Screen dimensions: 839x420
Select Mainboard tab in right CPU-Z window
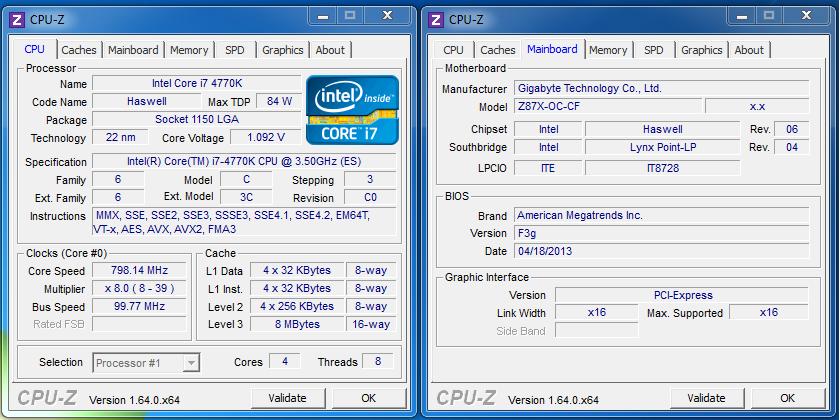(552, 49)
